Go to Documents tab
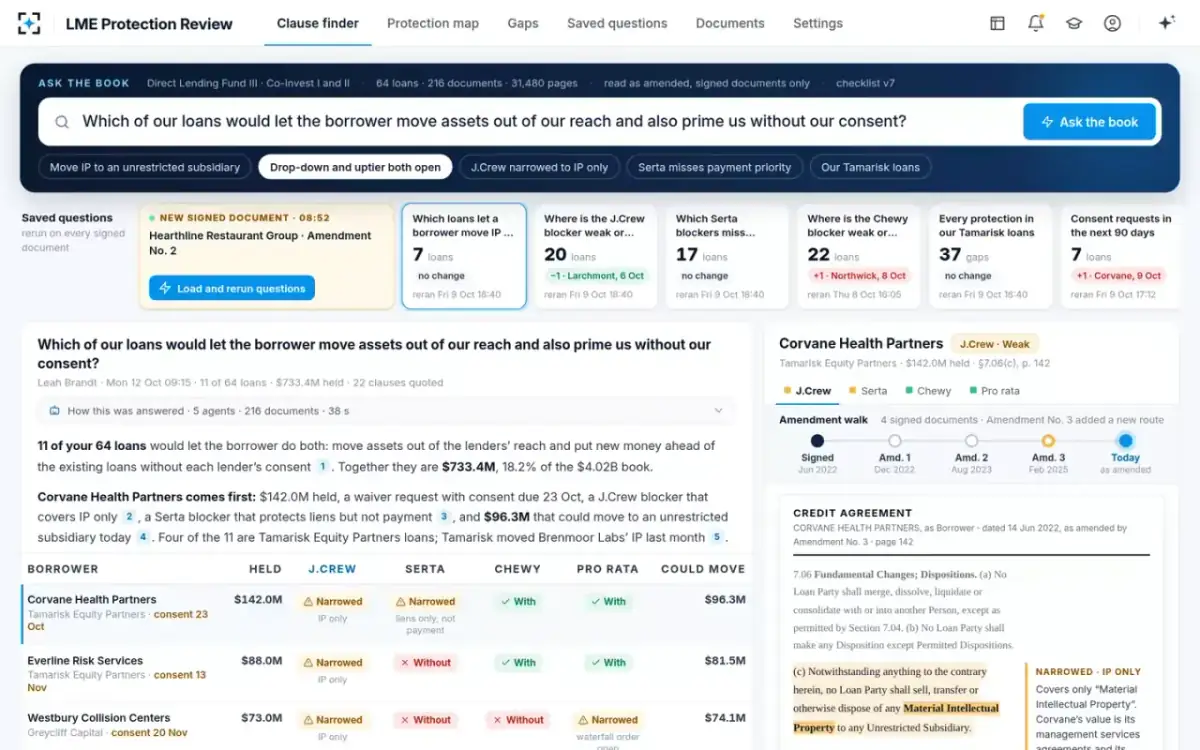Image resolution: width=1200 pixels, height=750 pixels. pyautogui.click(x=730, y=23)
